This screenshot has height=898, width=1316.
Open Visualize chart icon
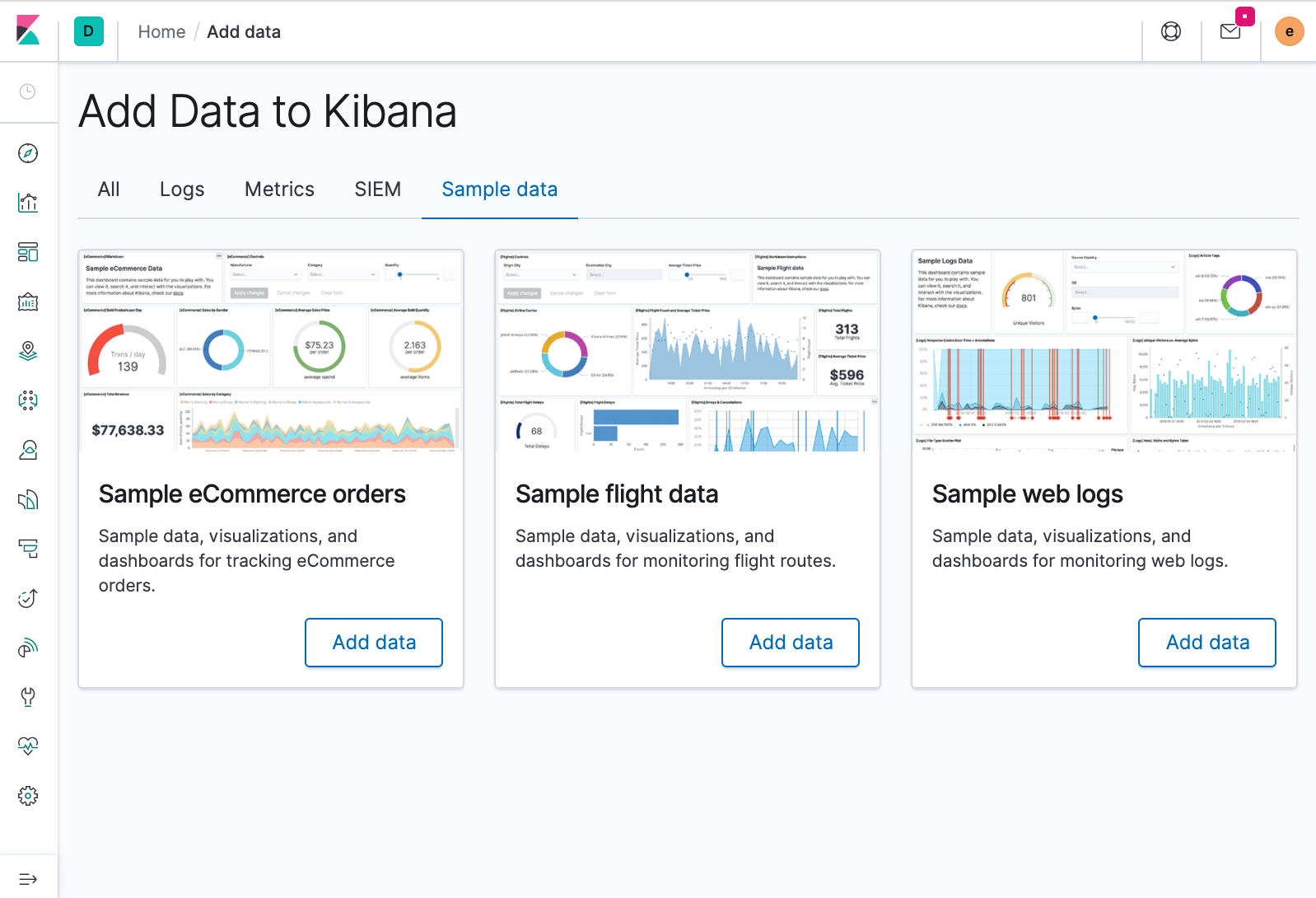tap(28, 203)
